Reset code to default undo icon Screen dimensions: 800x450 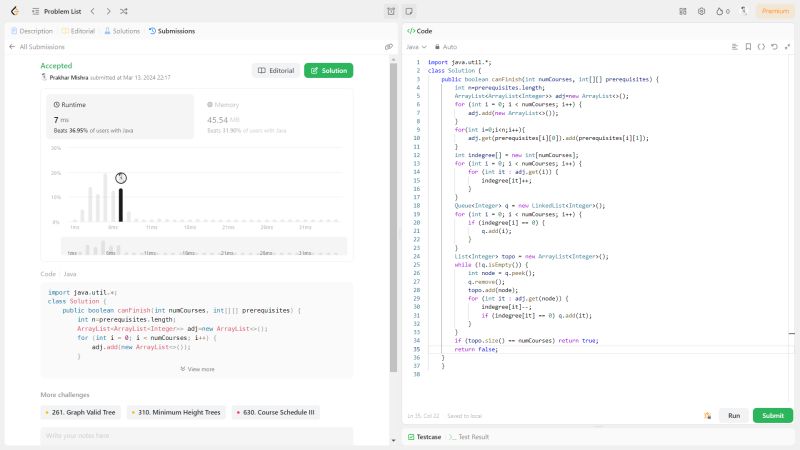(774, 47)
